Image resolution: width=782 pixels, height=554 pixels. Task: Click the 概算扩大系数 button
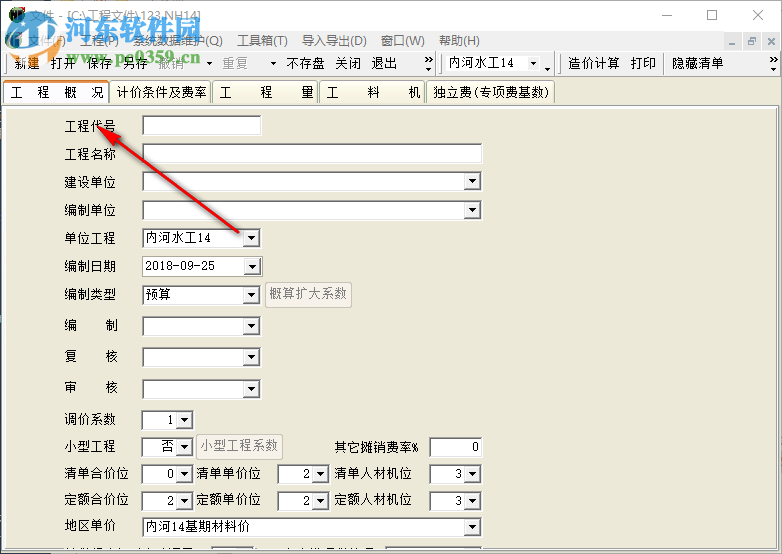(308, 294)
